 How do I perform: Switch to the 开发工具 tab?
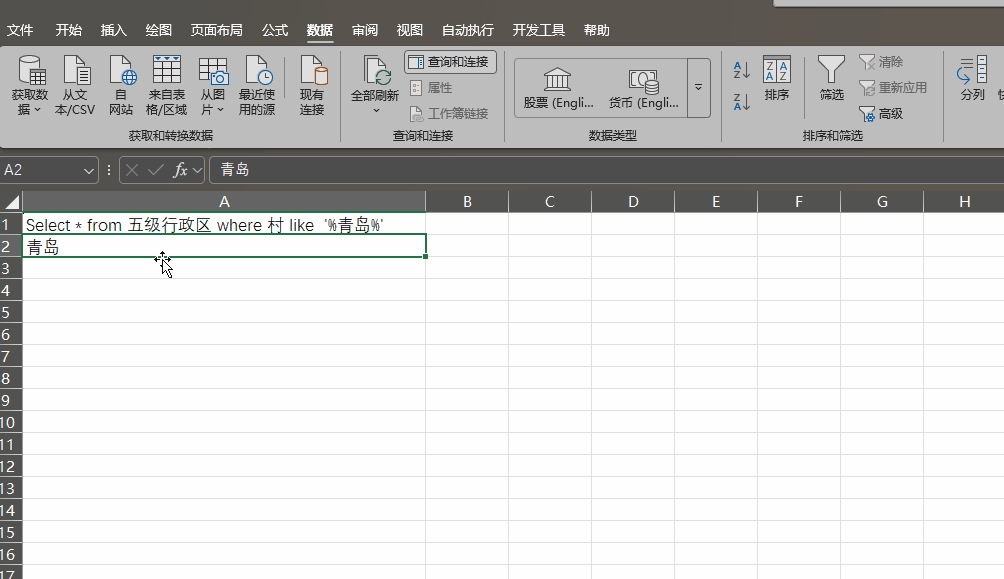pos(538,30)
